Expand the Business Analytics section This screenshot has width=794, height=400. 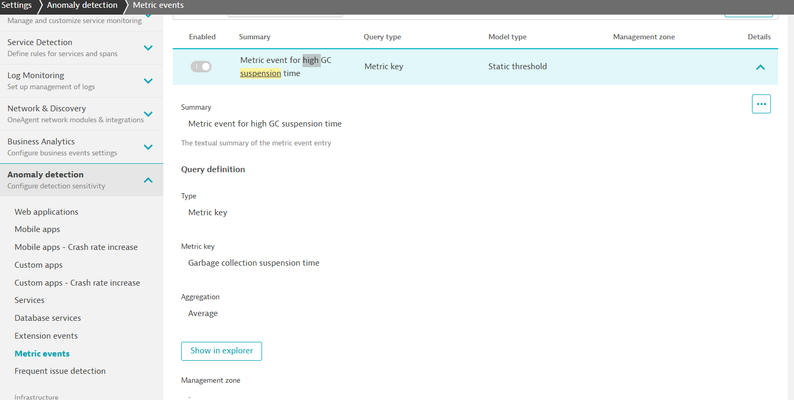tap(148, 147)
